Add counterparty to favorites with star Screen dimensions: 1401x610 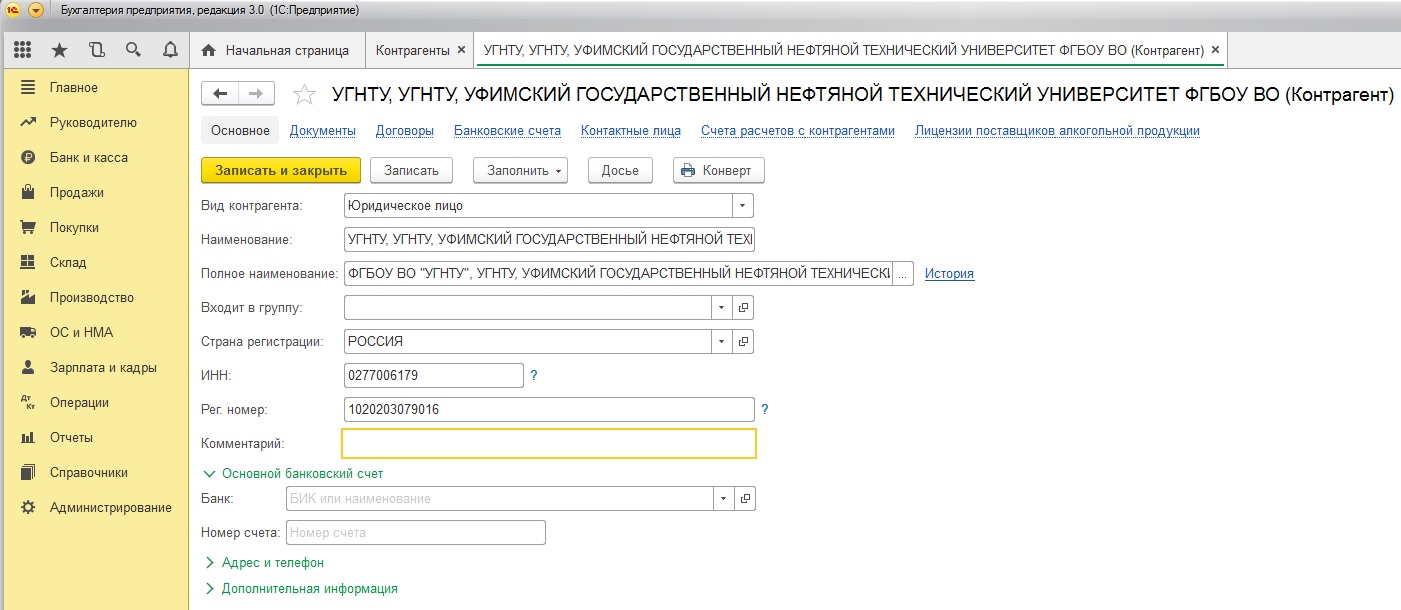coord(303,95)
